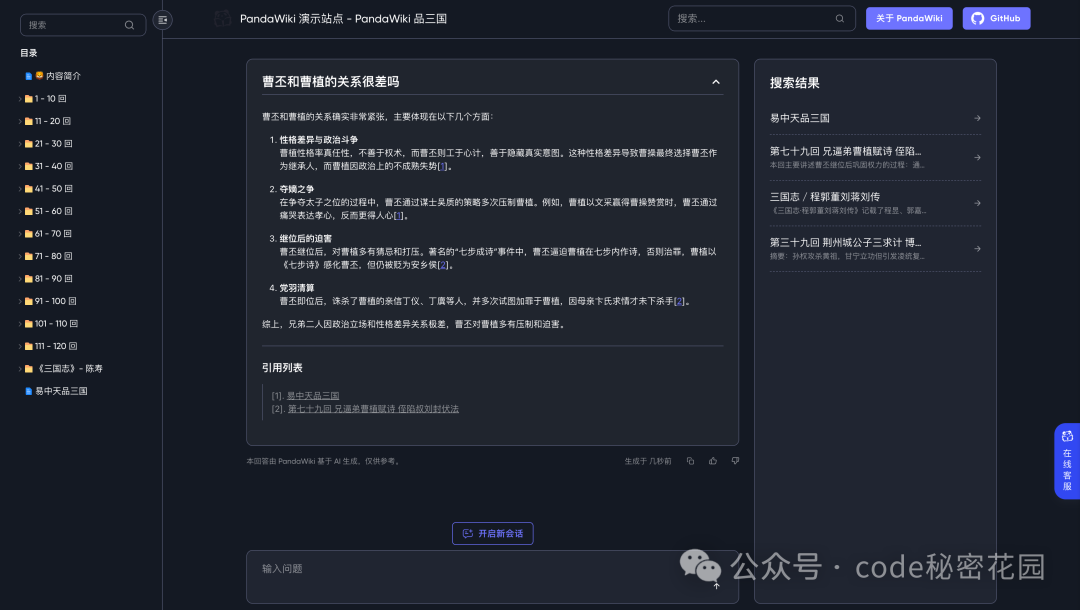1080x610 pixels.
Task: Click the document icon beside 内容简介
Action: tap(28, 76)
